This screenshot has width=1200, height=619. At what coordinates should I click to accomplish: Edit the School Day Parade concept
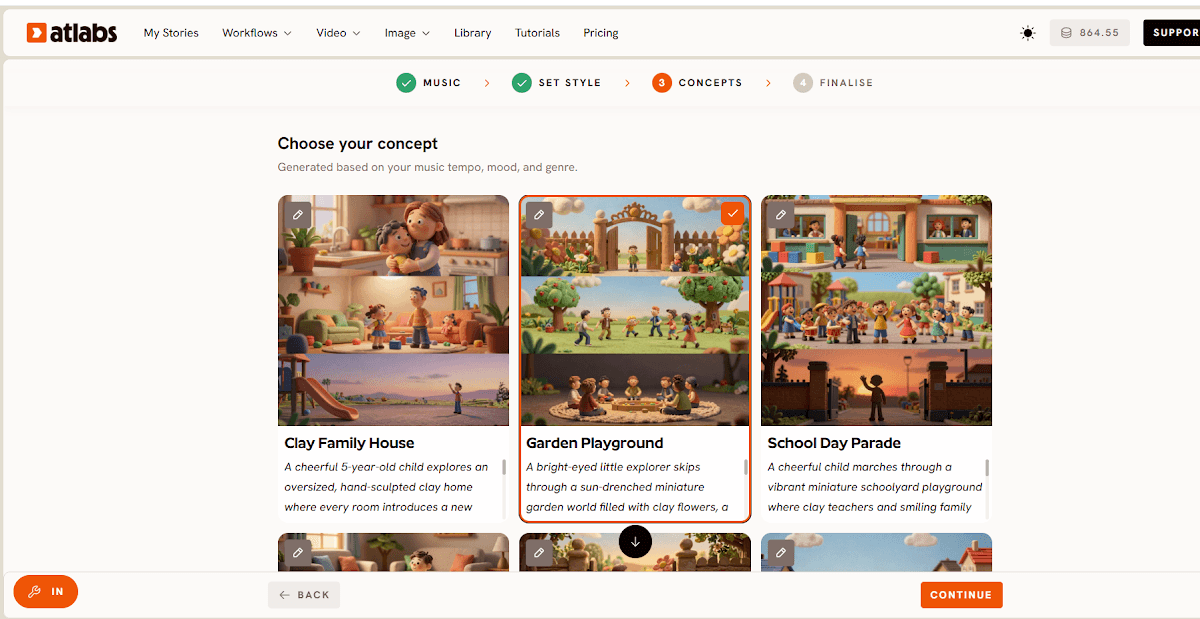(780, 214)
